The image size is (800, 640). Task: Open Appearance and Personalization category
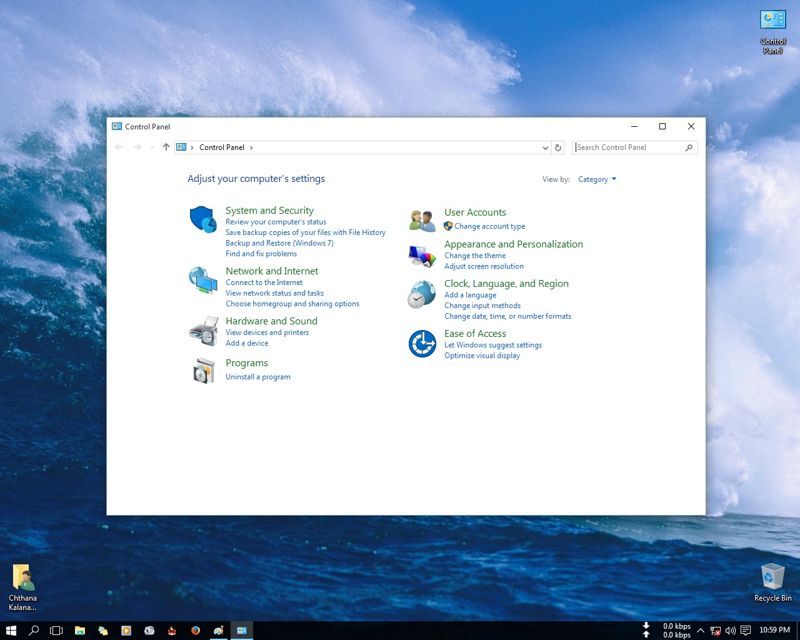point(513,244)
